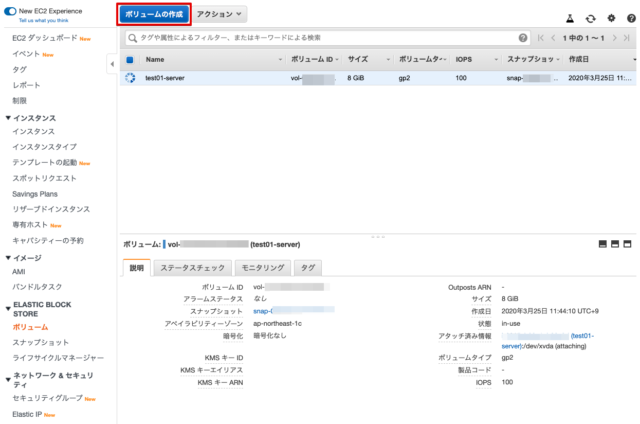
Task: Go to the previous page of results
Action: click(x=553, y=38)
